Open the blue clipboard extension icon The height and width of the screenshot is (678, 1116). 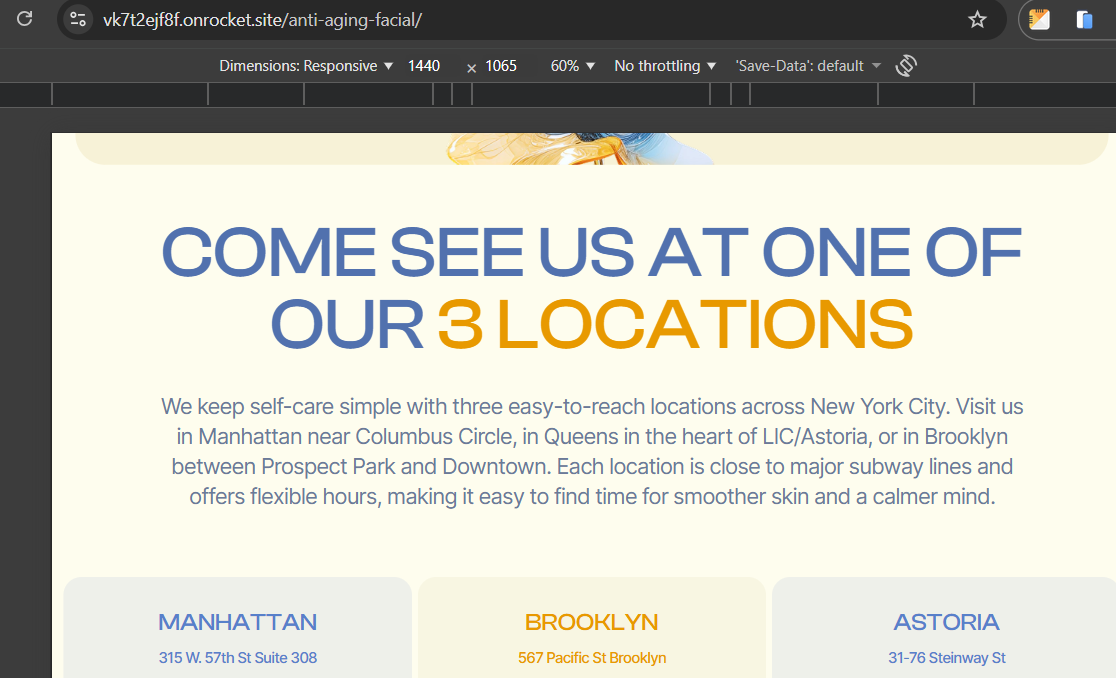point(1084,19)
